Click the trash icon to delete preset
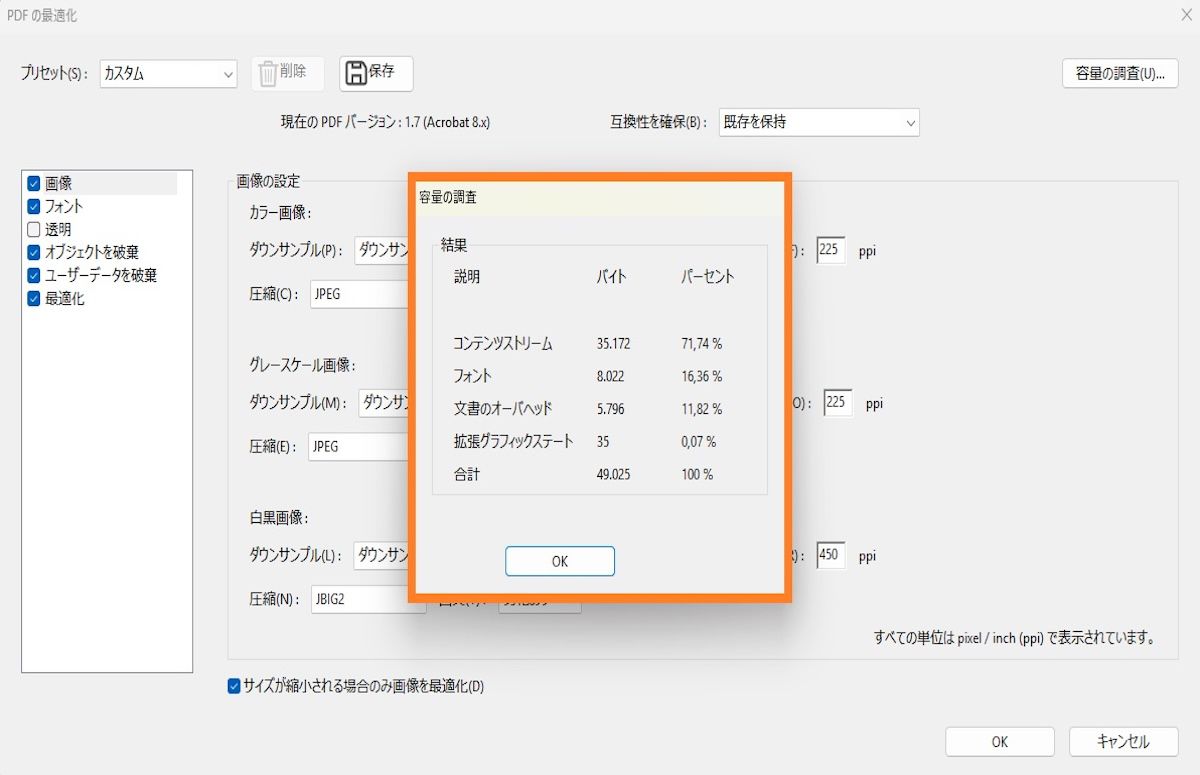Screen dimensions: 1200x775 tap(266, 72)
